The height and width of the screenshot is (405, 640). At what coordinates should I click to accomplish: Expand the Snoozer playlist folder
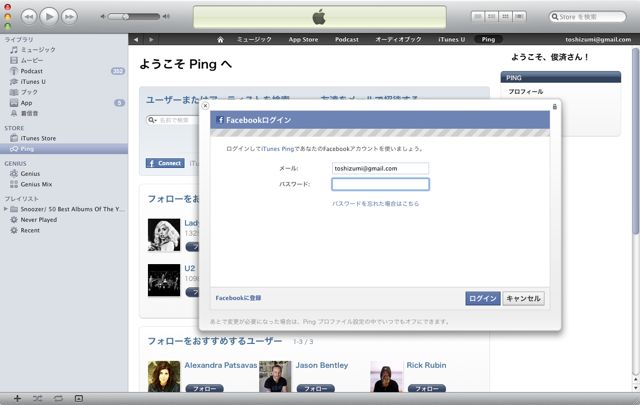tap(6, 209)
